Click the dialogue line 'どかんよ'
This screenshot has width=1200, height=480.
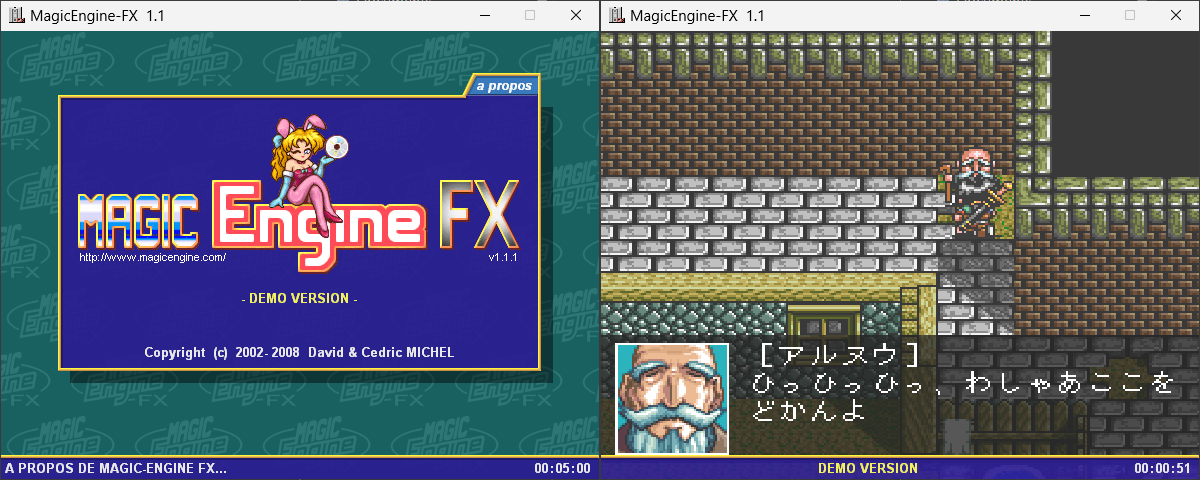[808, 411]
